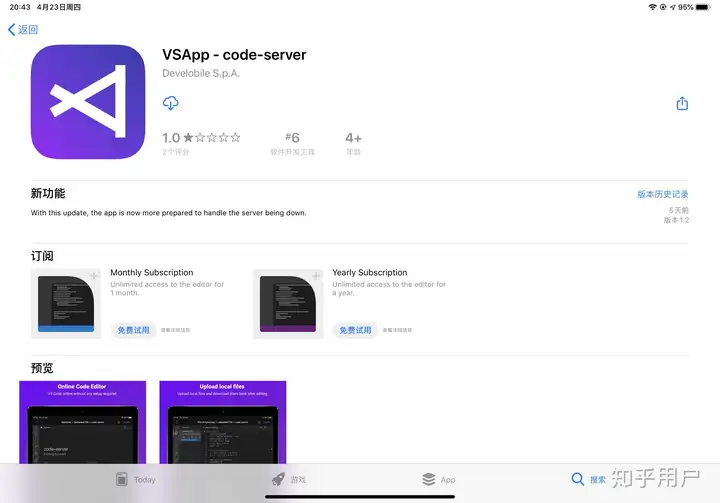Switch to the App tab
This screenshot has width=720, height=503.
pos(439,480)
